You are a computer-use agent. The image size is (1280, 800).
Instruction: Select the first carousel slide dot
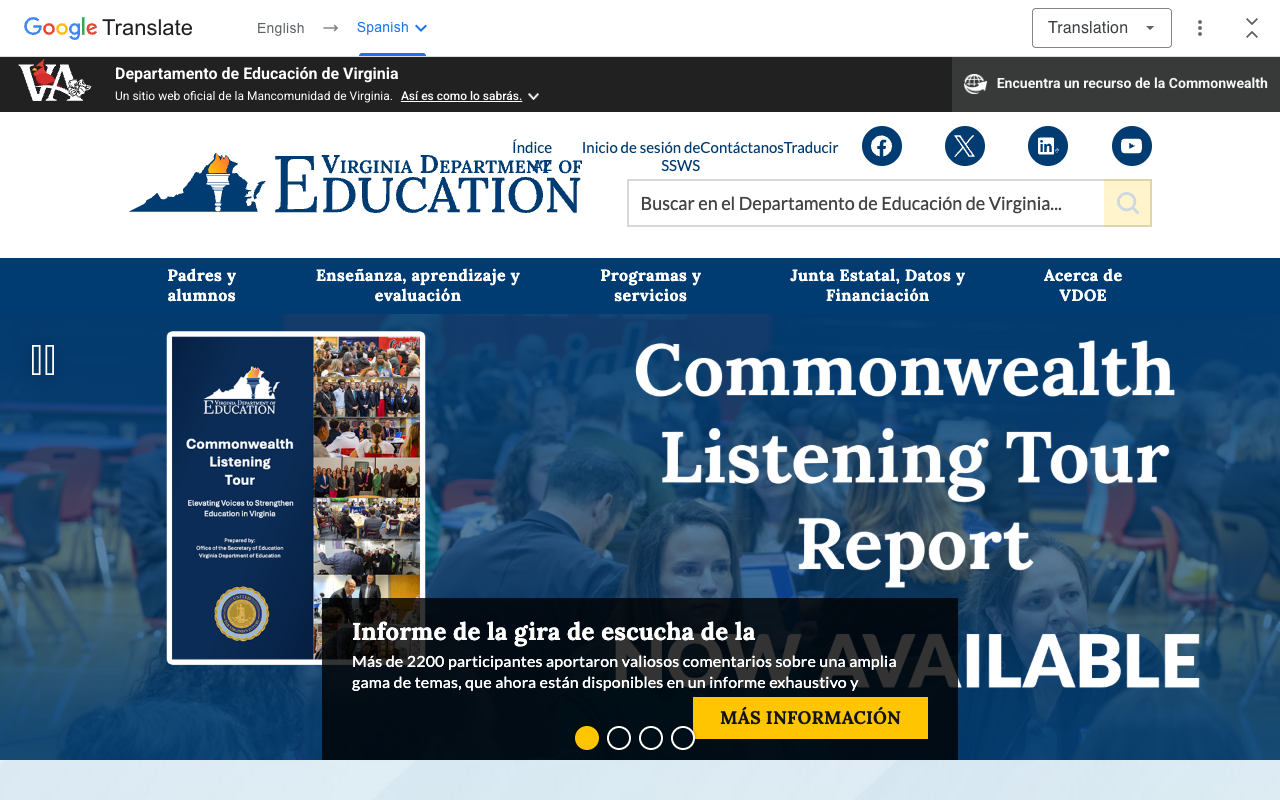[587, 738]
